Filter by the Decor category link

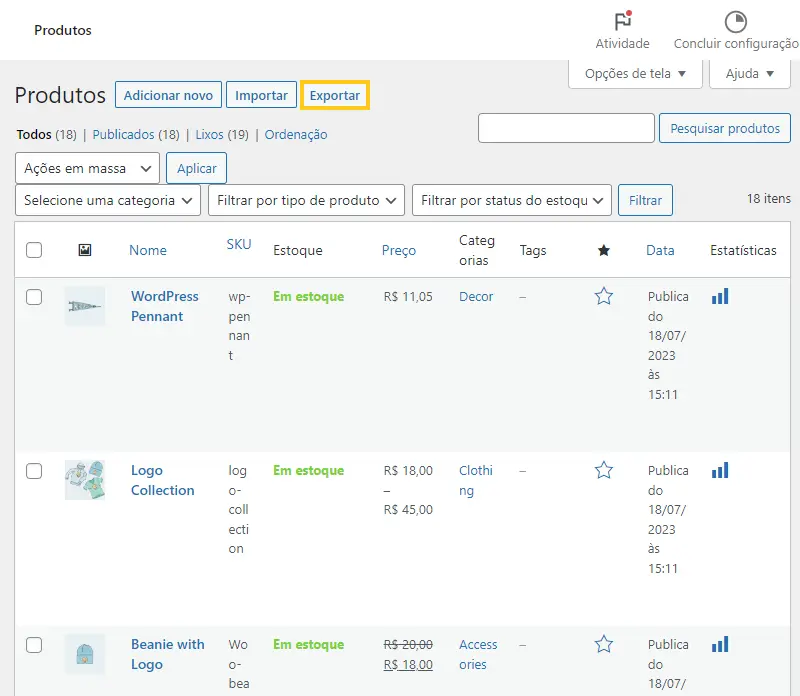coord(476,296)
